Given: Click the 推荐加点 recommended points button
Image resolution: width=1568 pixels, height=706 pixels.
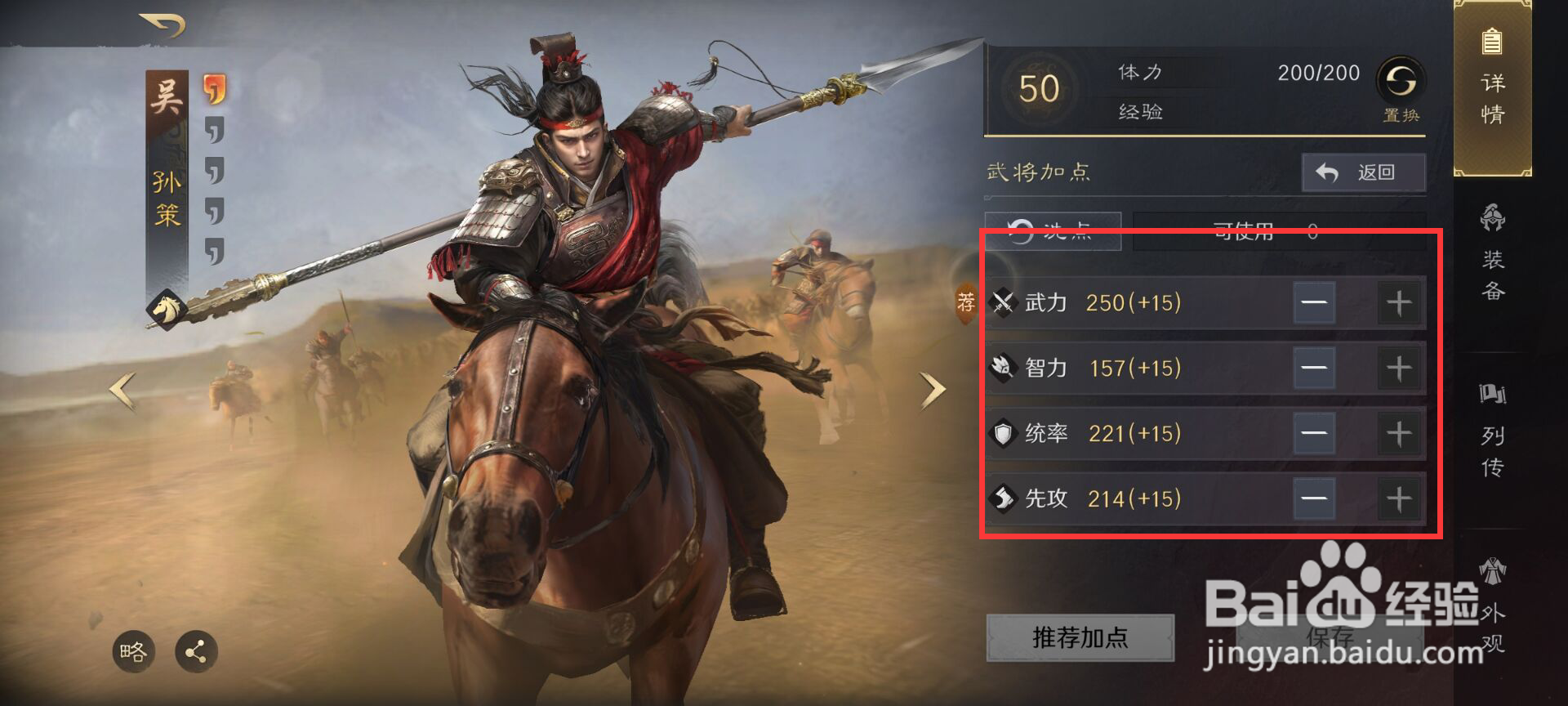Looking at the screenshot, I should [1080, 637].
